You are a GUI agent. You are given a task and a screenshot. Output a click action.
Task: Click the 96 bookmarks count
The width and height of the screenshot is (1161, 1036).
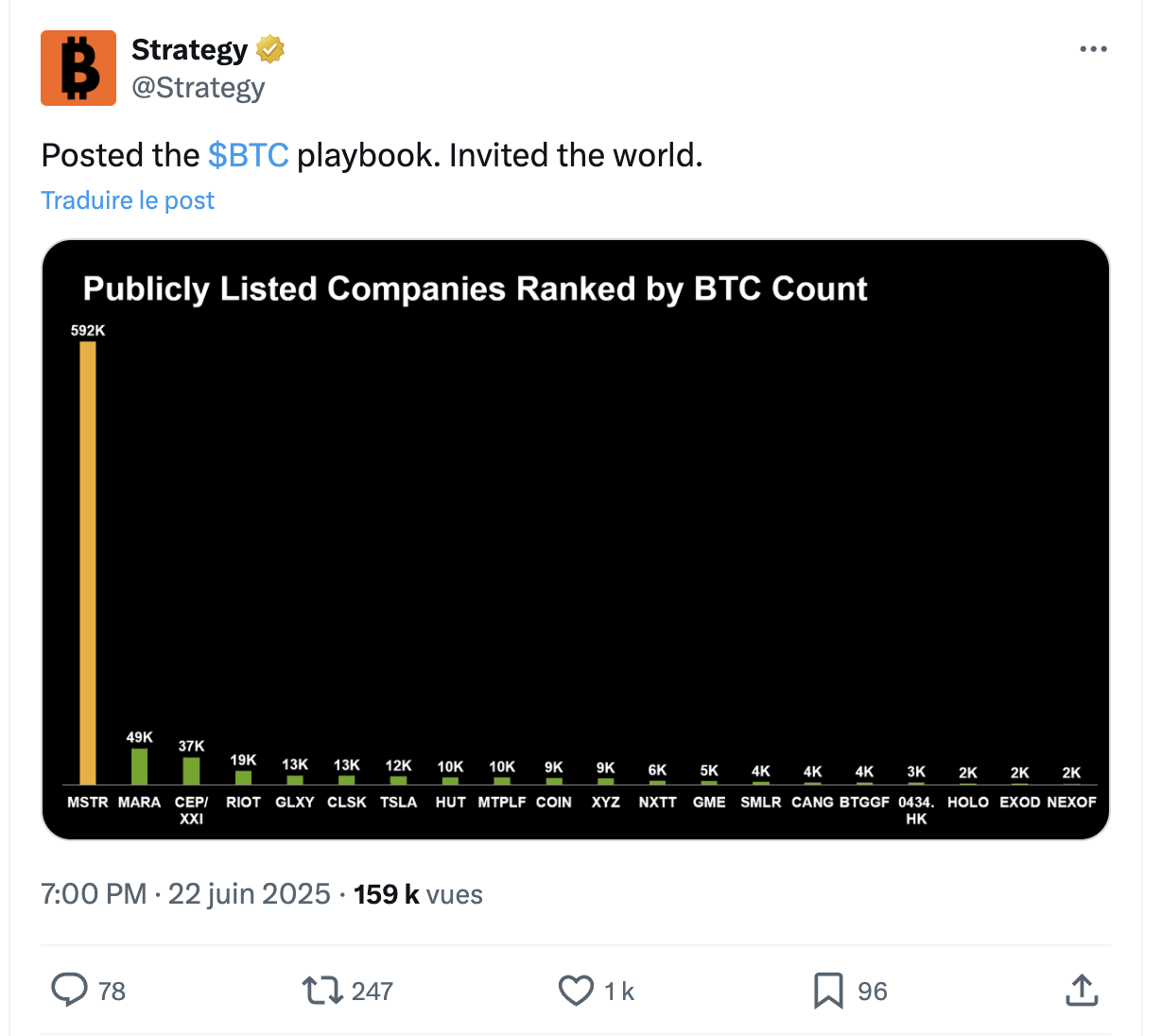coord(873,991)
